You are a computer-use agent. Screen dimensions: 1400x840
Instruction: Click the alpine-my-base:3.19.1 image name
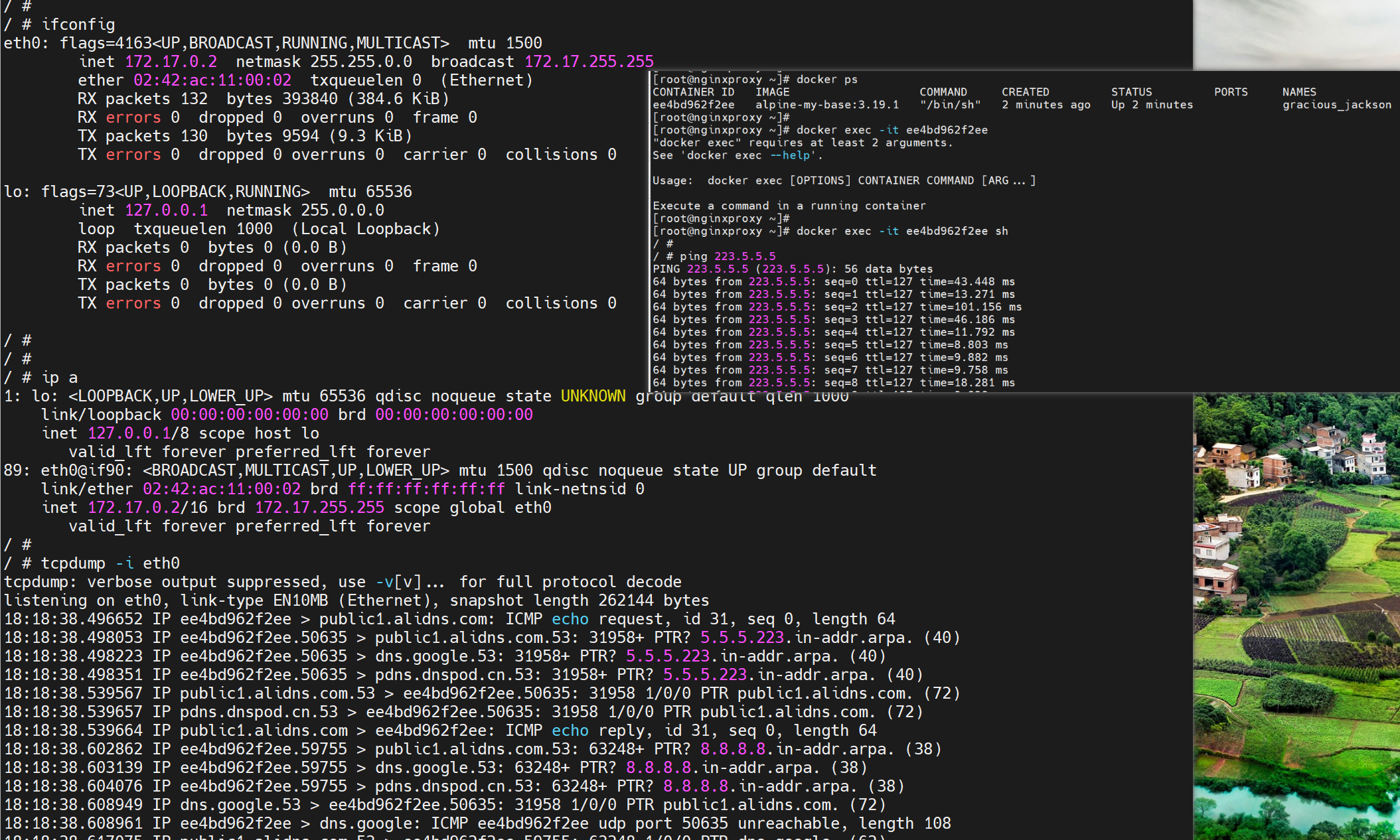point(826,105)
